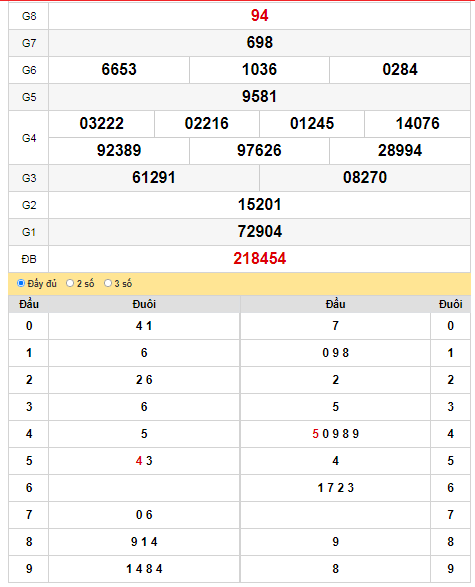The width and height of the screenshot is (475, 587).
Task: Click G6 number 0284
Action: click(400, 70)
